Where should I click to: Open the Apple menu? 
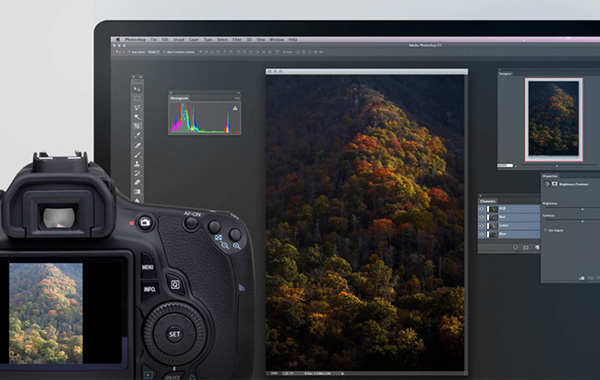[x=118, y=39]
